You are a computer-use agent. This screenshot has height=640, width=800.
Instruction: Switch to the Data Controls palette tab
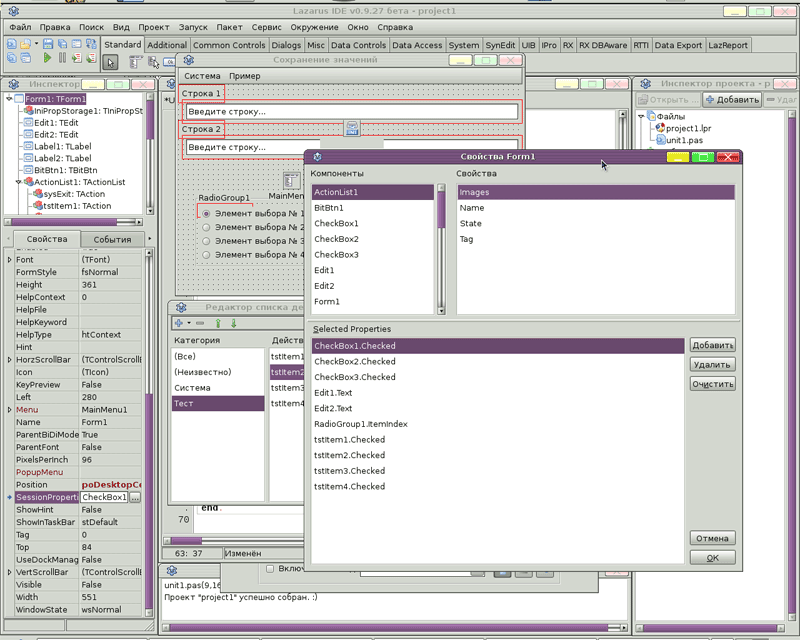[x=358, y=45]
